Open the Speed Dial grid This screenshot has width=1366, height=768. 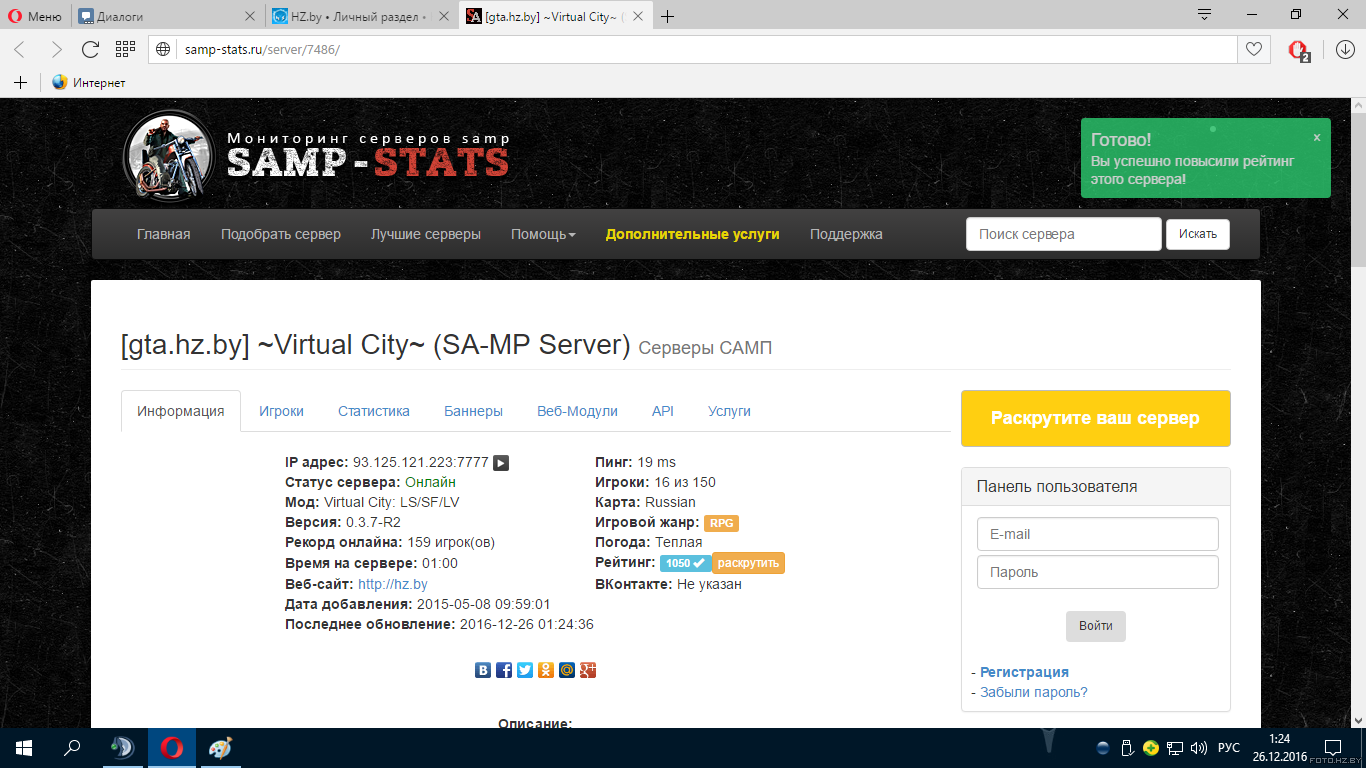[x=125, y=49]
